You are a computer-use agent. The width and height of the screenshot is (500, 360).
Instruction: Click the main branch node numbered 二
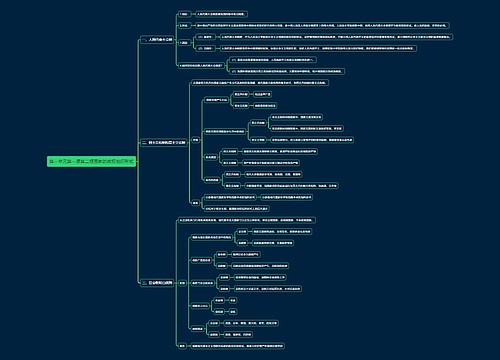click(x=164, y=143)
